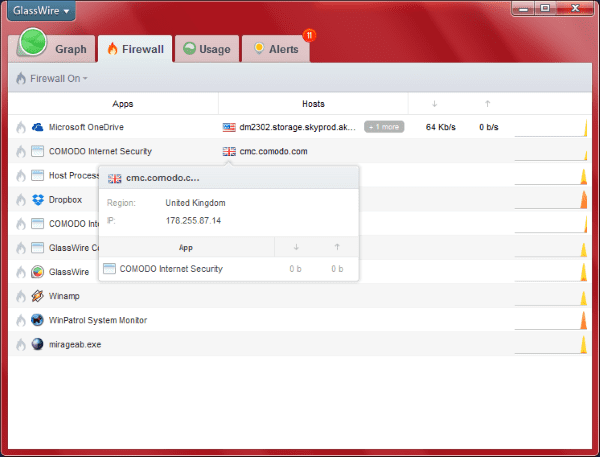
Task: Click the Microsoft OneDrive cloud icon
Action: 38,127
